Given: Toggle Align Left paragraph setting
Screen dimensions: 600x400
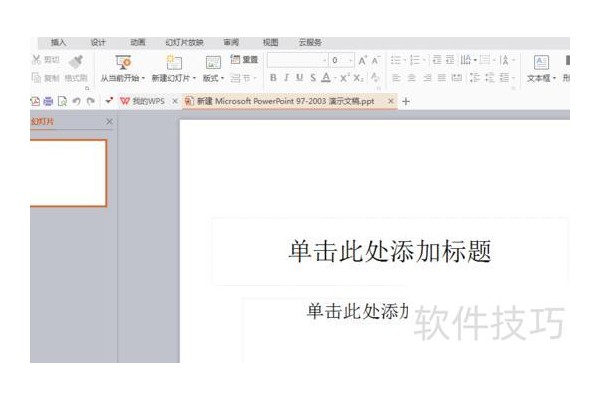Looking at the screenshot, I should (396, 78).
